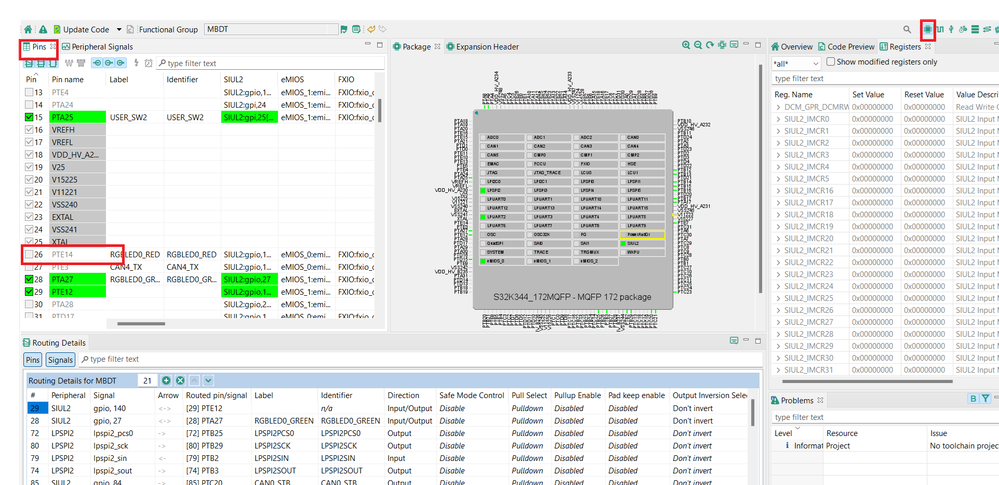Click the Signals button in Routing Details
The height and width of the screenshot is (485, 999).
click(60, 360)
